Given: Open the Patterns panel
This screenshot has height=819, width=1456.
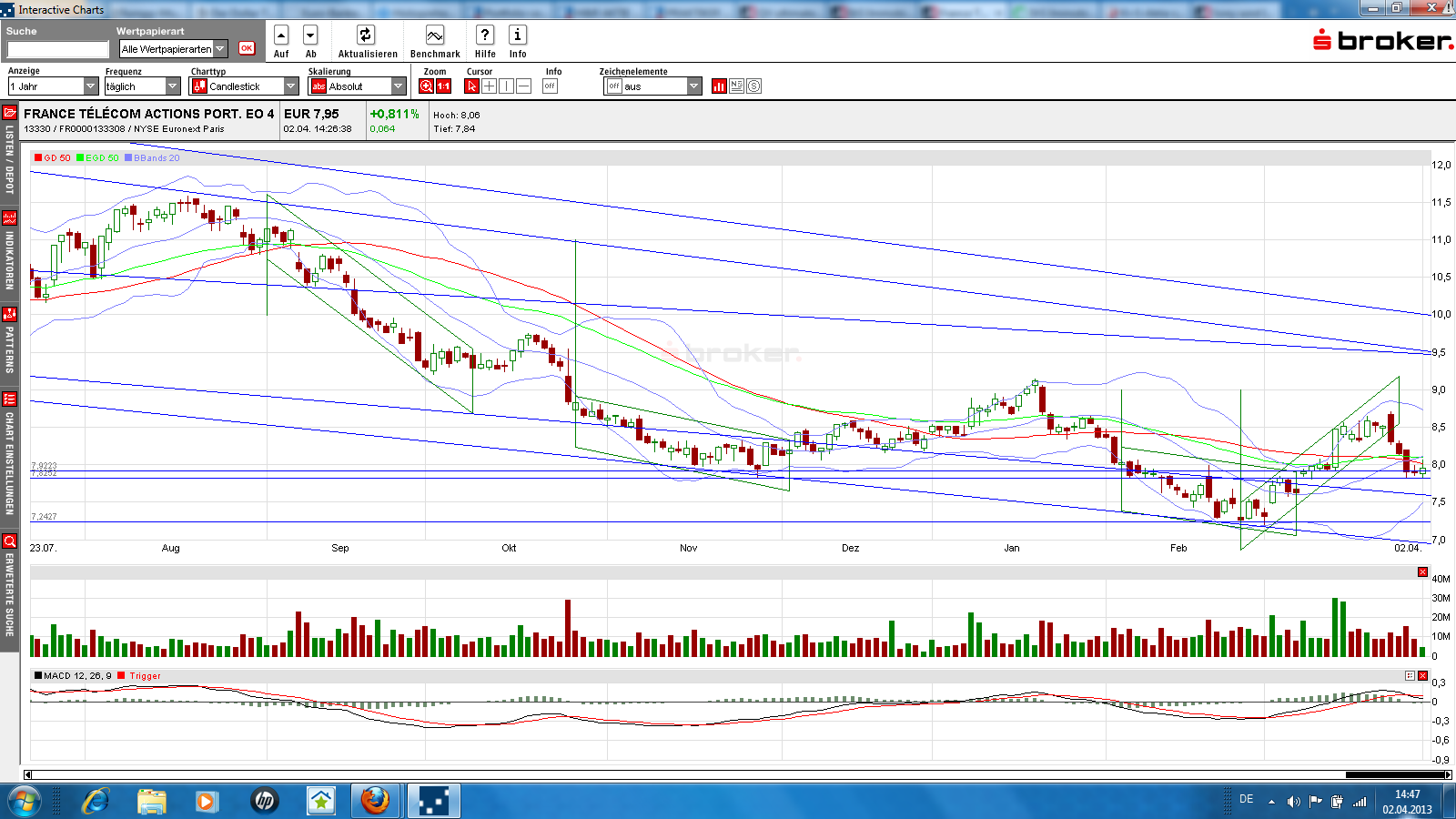Looking at the screenshot, I should [10, 314].
